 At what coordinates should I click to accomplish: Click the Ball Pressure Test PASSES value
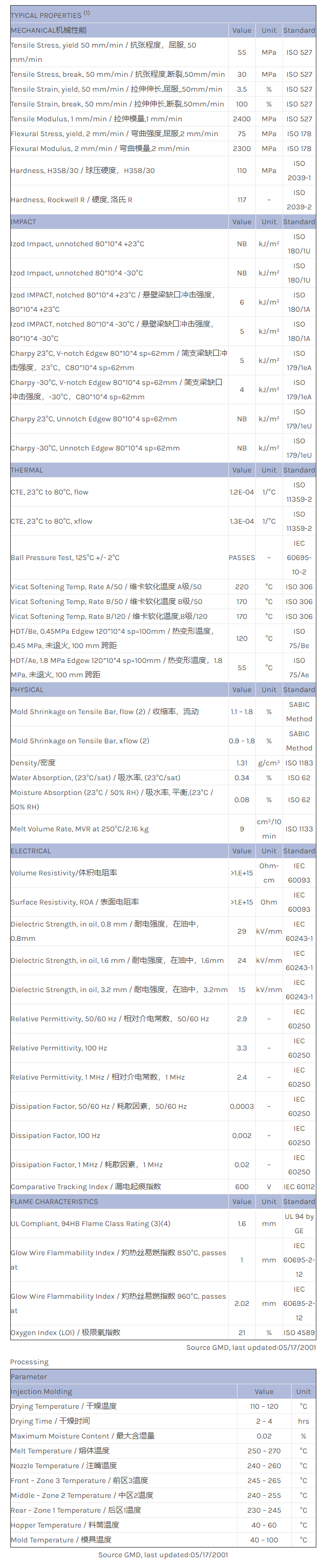242,557
